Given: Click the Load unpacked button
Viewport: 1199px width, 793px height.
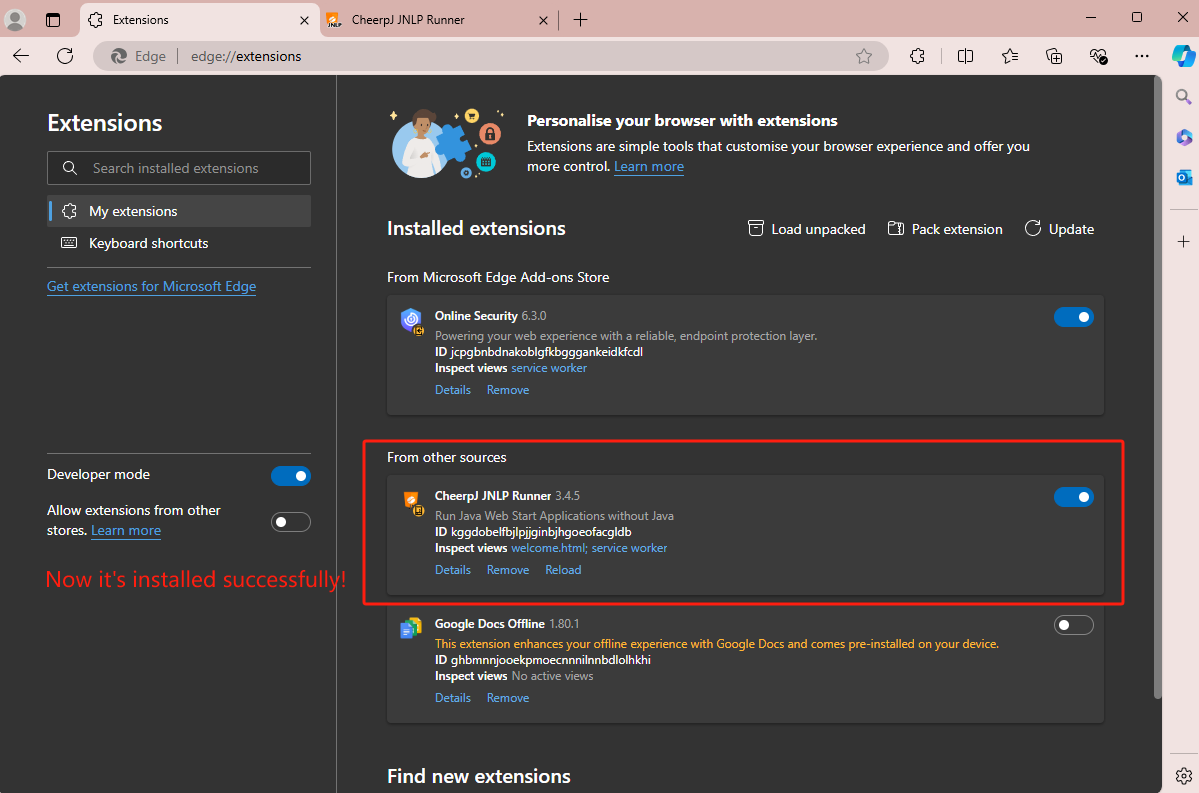Looking at the screenshot, I should click(807, 229).
